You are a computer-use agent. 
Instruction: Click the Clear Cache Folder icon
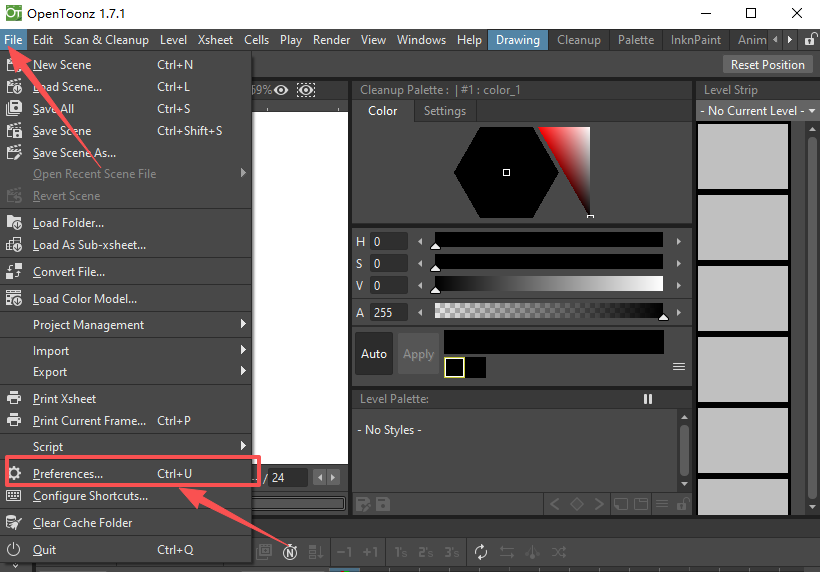pyautogui.click(x=14, y=522)
